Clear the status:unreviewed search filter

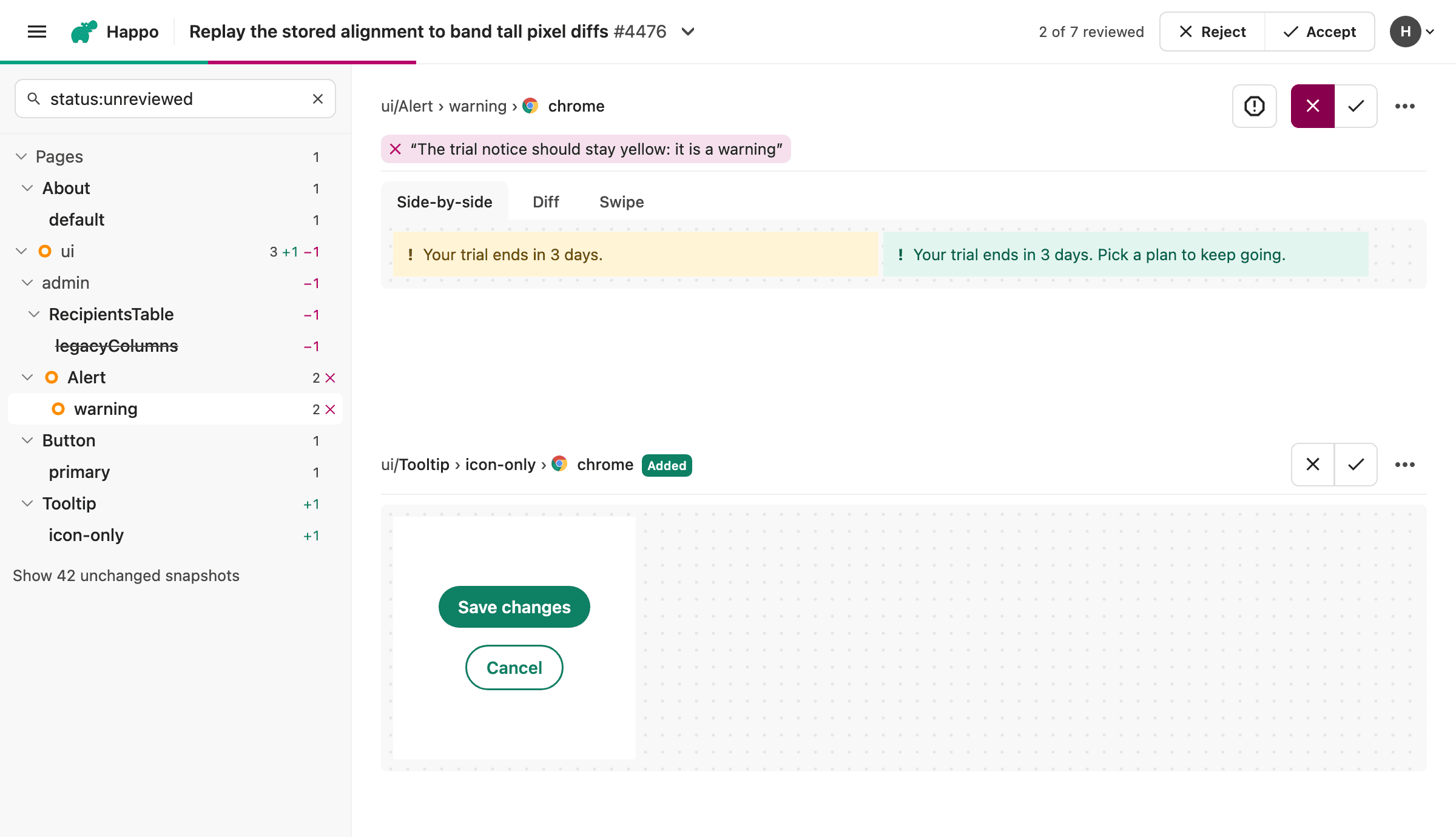pos(318,99)
